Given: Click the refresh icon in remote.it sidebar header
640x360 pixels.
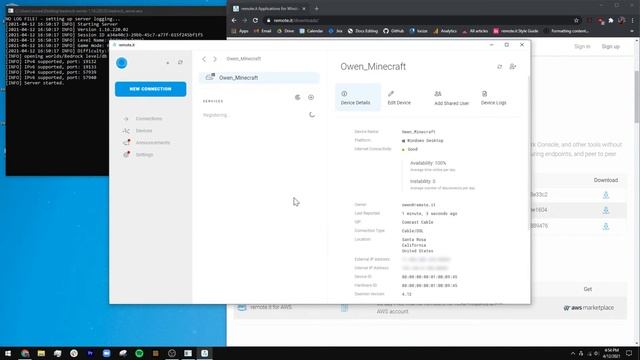Looking at the screenshot, I should pyautogui.click(x=180, y=62).
